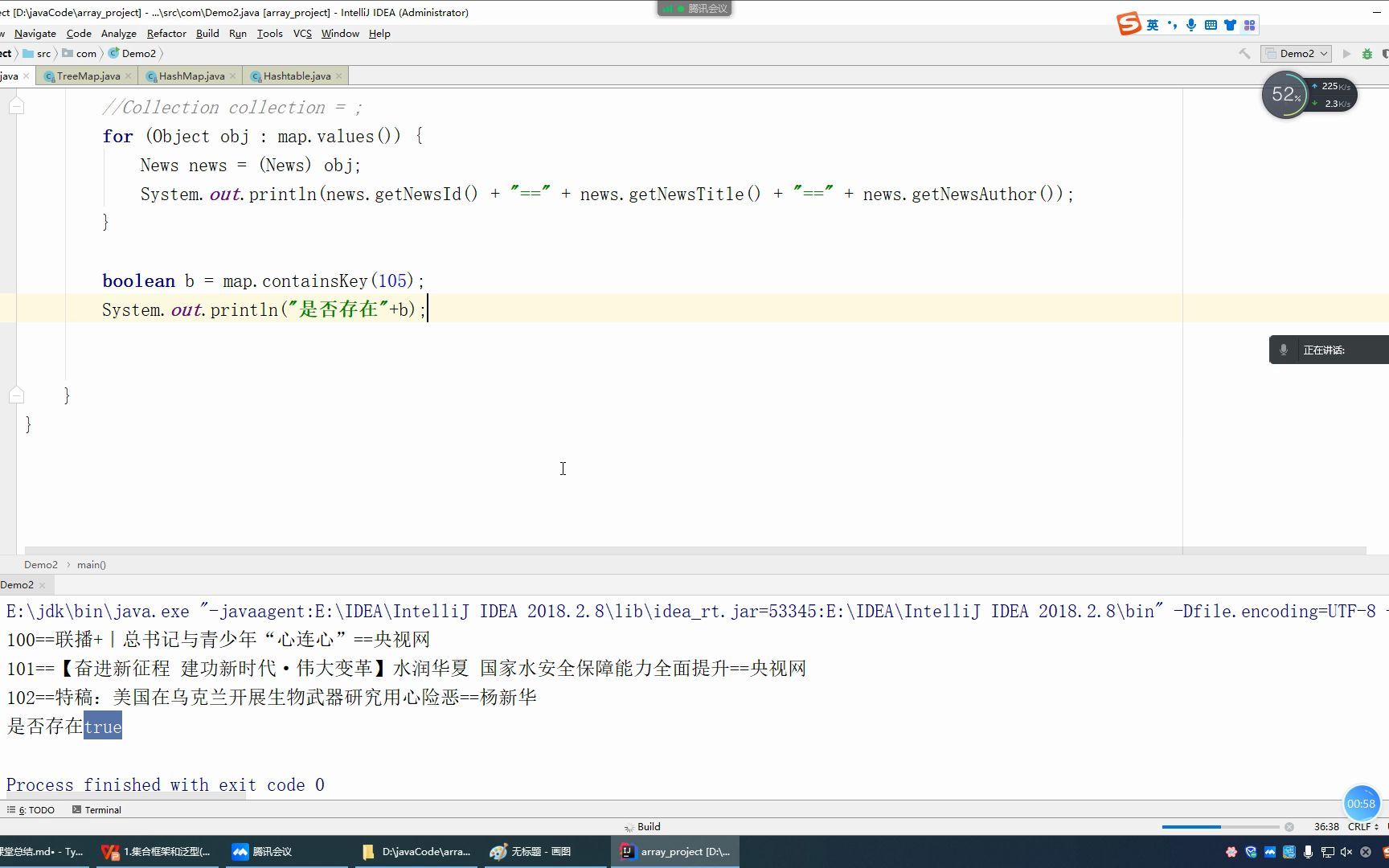
Task: Switch to the Hashtable.java editor tab
Action: click(x=297, y=76)
